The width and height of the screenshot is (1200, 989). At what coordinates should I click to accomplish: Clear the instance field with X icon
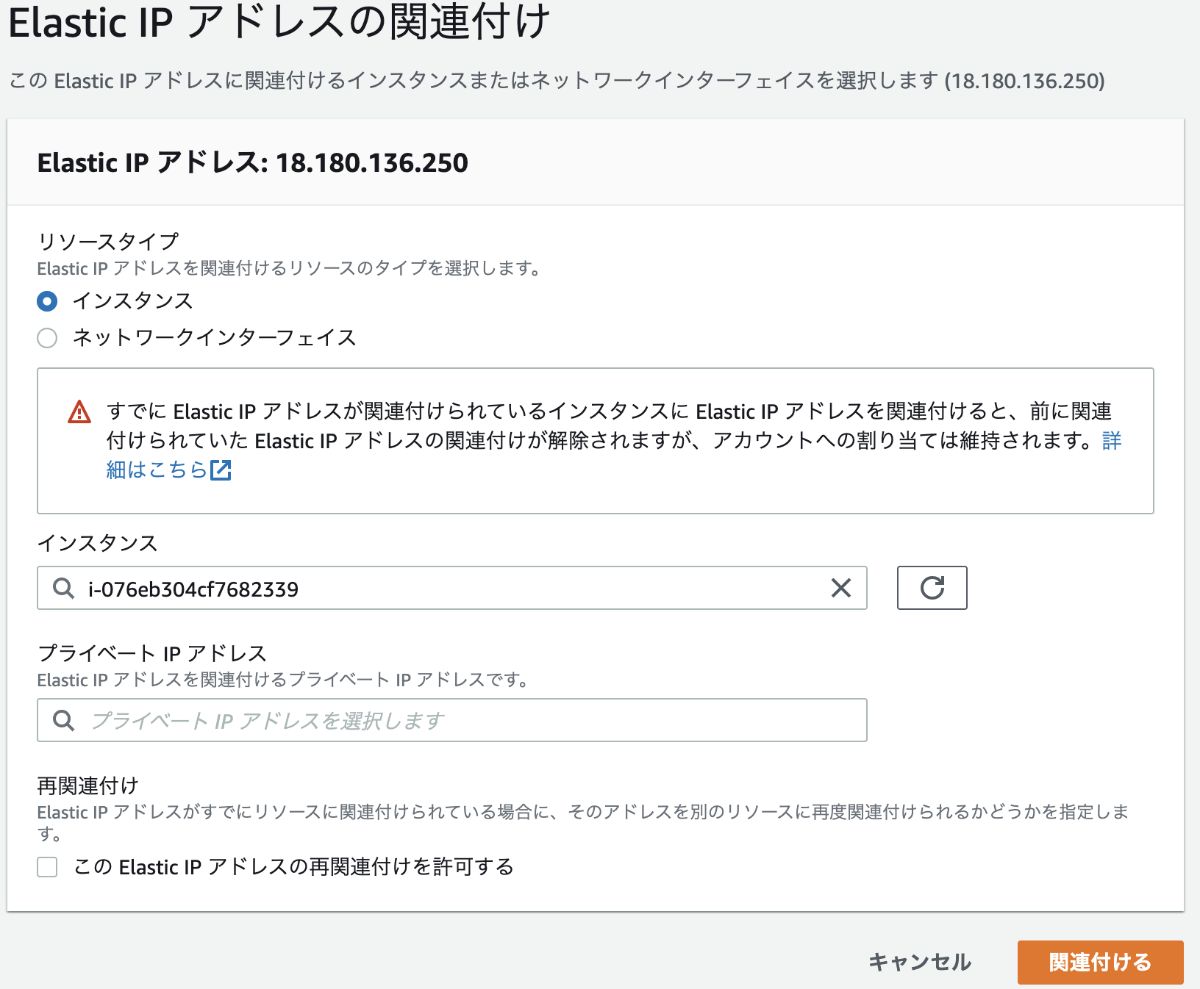[x=841, y=589]
